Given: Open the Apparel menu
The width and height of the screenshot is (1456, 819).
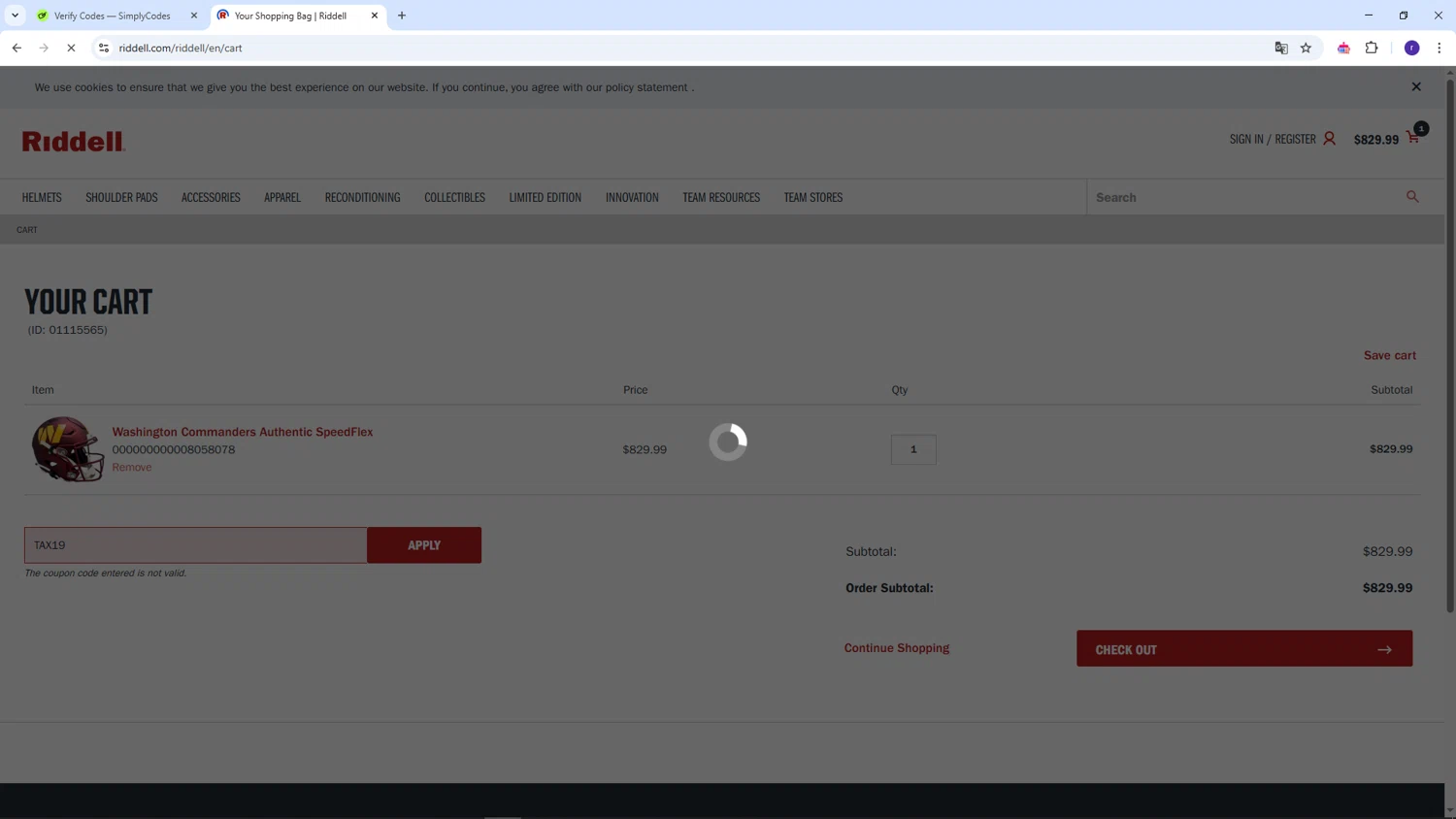Looking at the screenshot, I should [x=282, y=197].
